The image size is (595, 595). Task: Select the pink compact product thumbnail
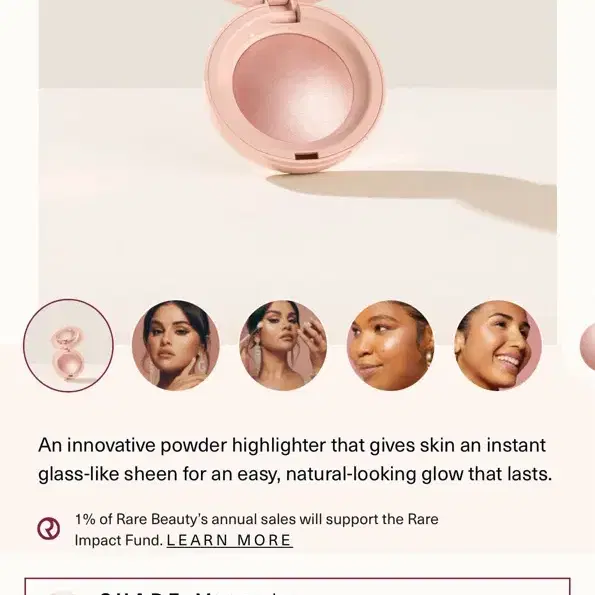(68, 345)
